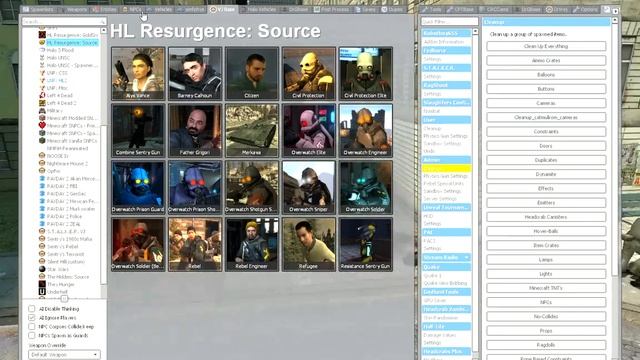Clean up Balloons
Image resolution: width=640 pixels, height=360 pixels.
[546, 75]
